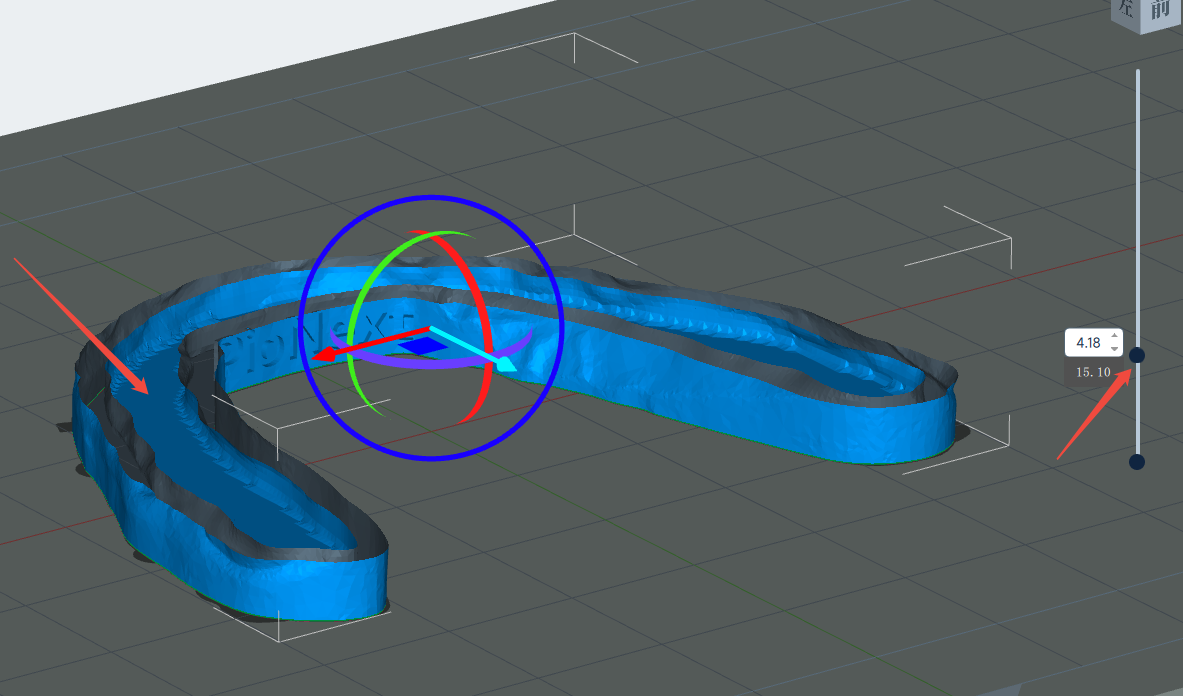Click the bottom layer slider handle
The image size is (1183, 696).
coord(1137,461)
